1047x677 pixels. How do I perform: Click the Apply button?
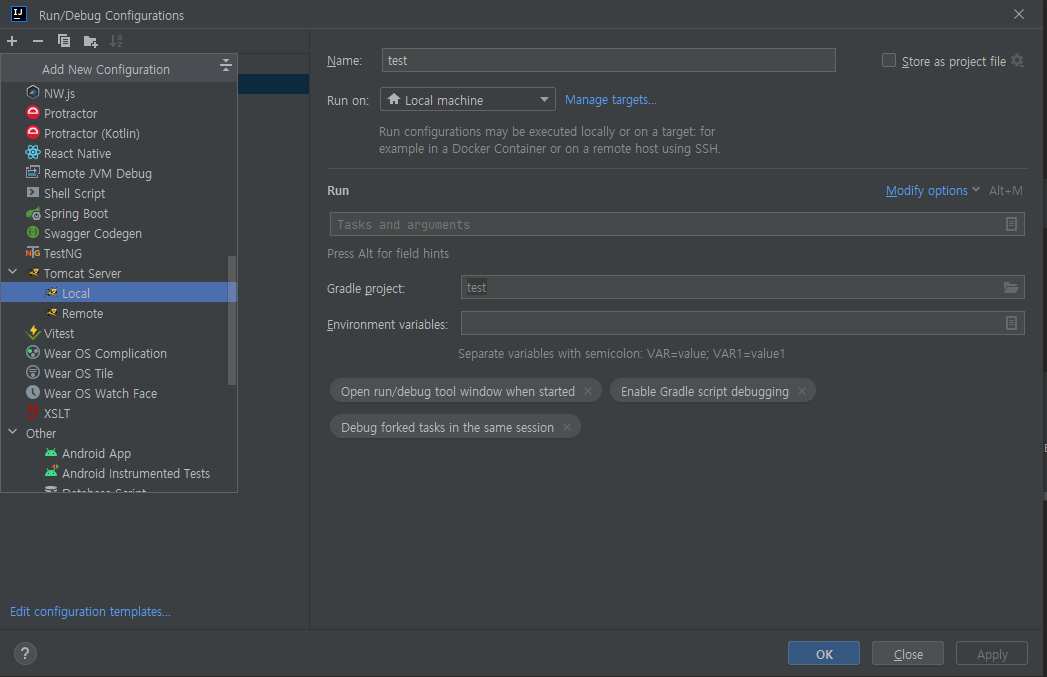(992, 654)
